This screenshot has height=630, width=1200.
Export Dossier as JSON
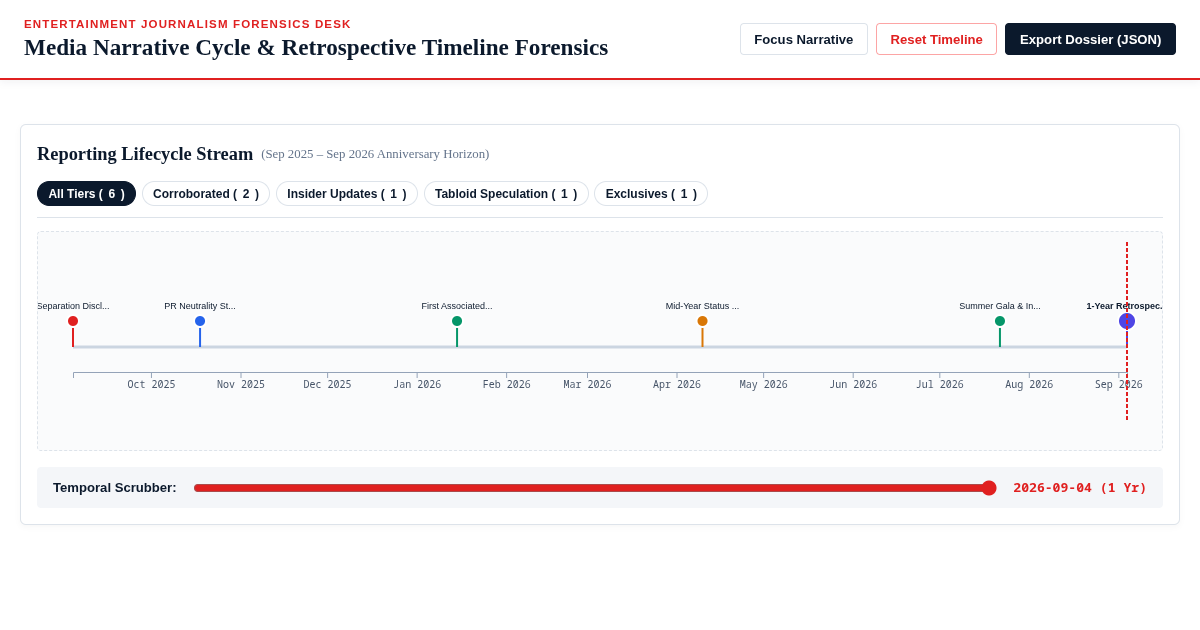pos(1090,39)
